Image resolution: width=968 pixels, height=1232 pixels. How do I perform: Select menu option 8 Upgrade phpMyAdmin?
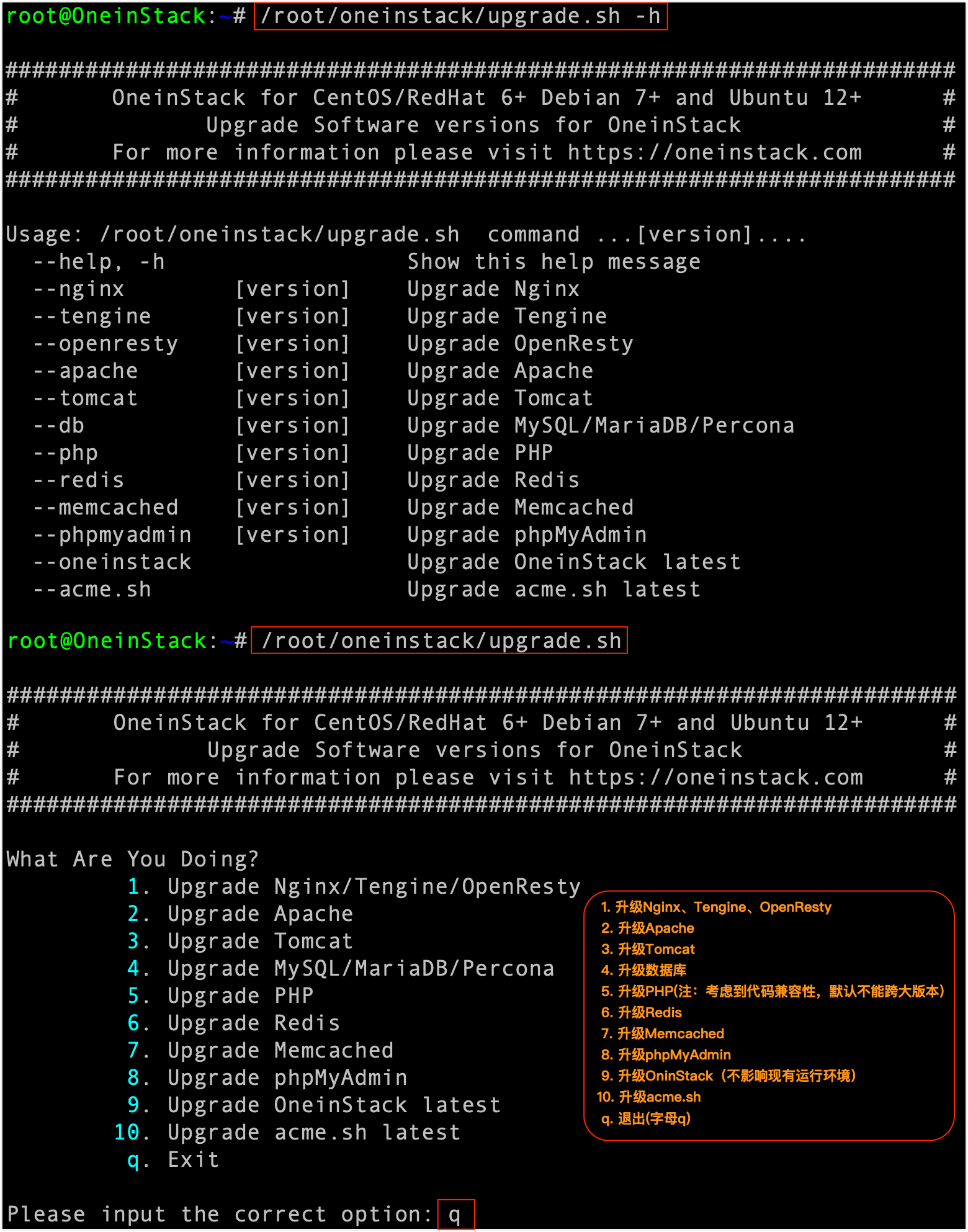(267, 1077)
